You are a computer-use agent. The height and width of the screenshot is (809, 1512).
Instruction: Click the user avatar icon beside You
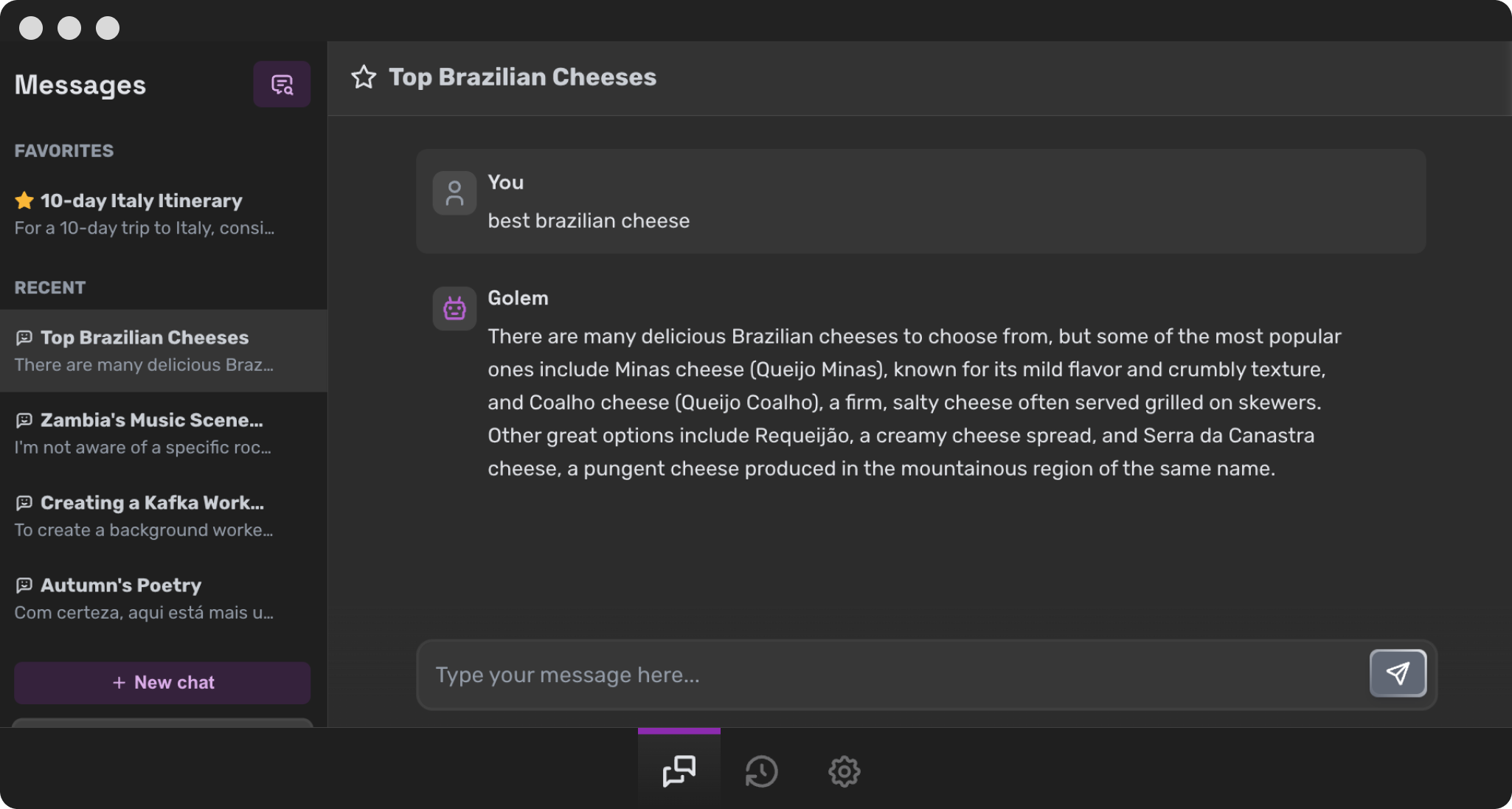click(x=454, y=193)
